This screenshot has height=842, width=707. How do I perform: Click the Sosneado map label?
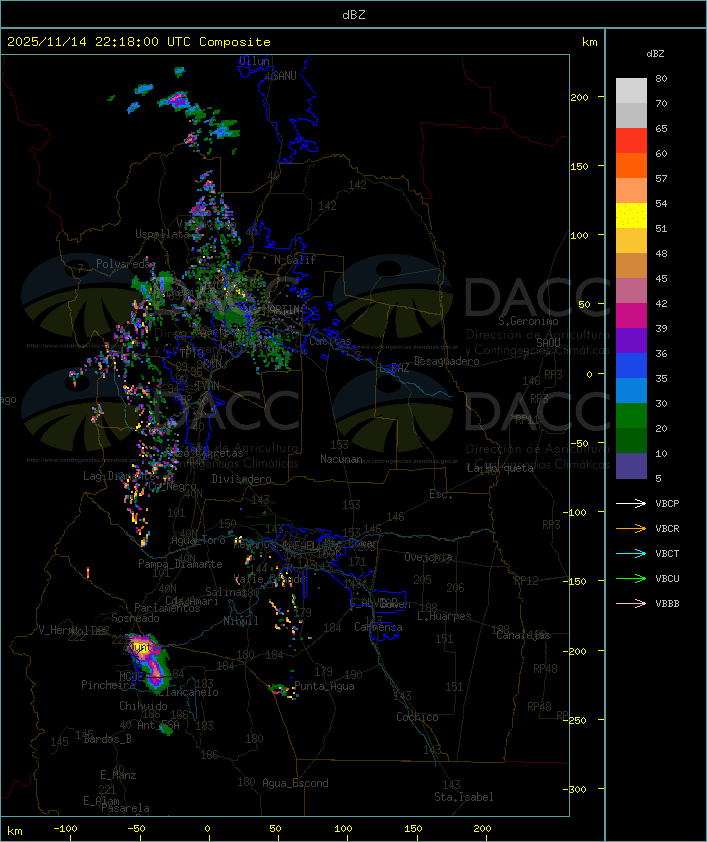point(135,618)
